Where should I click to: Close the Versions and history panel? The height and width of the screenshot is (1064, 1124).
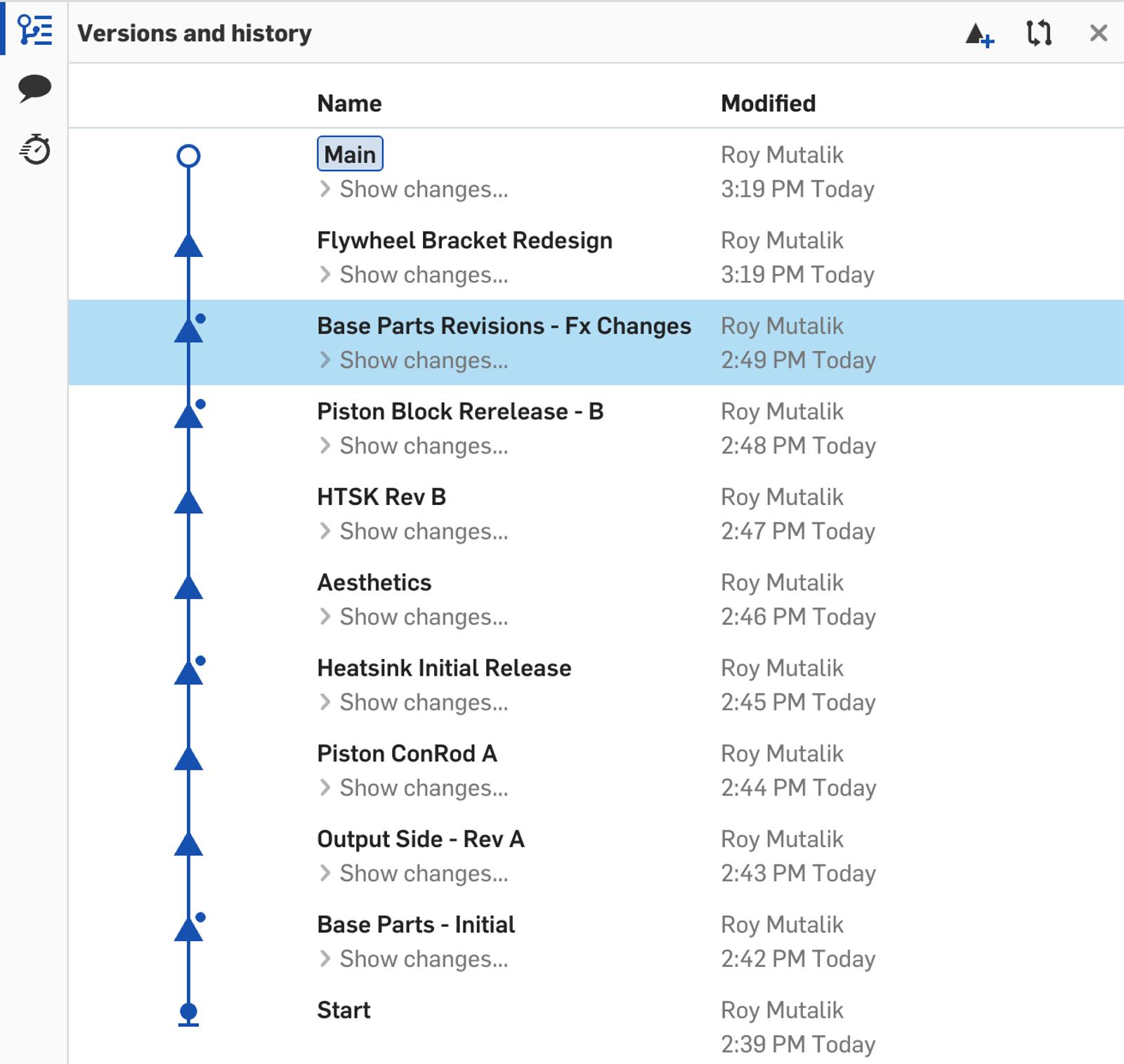(x=1098, y=33)
